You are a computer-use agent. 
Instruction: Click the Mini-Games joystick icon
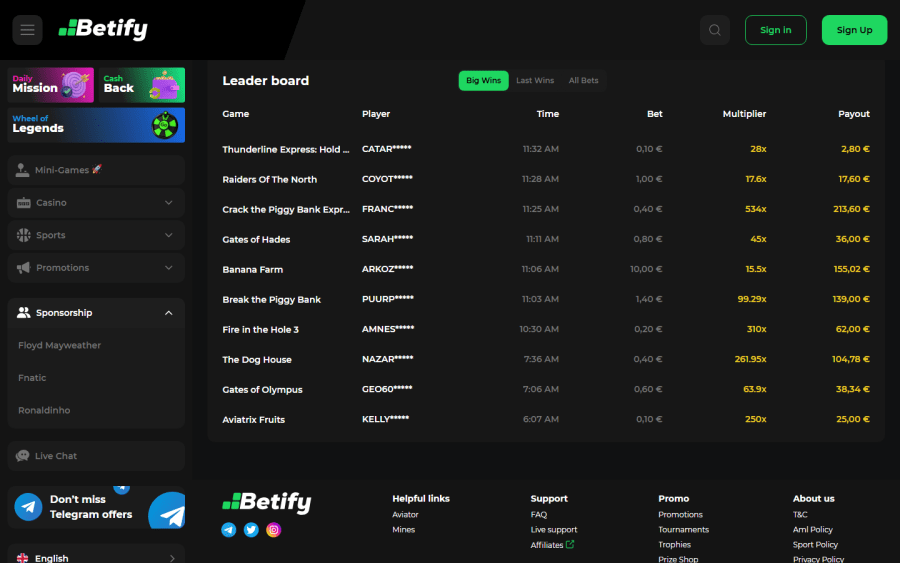[x=22, y=170]
